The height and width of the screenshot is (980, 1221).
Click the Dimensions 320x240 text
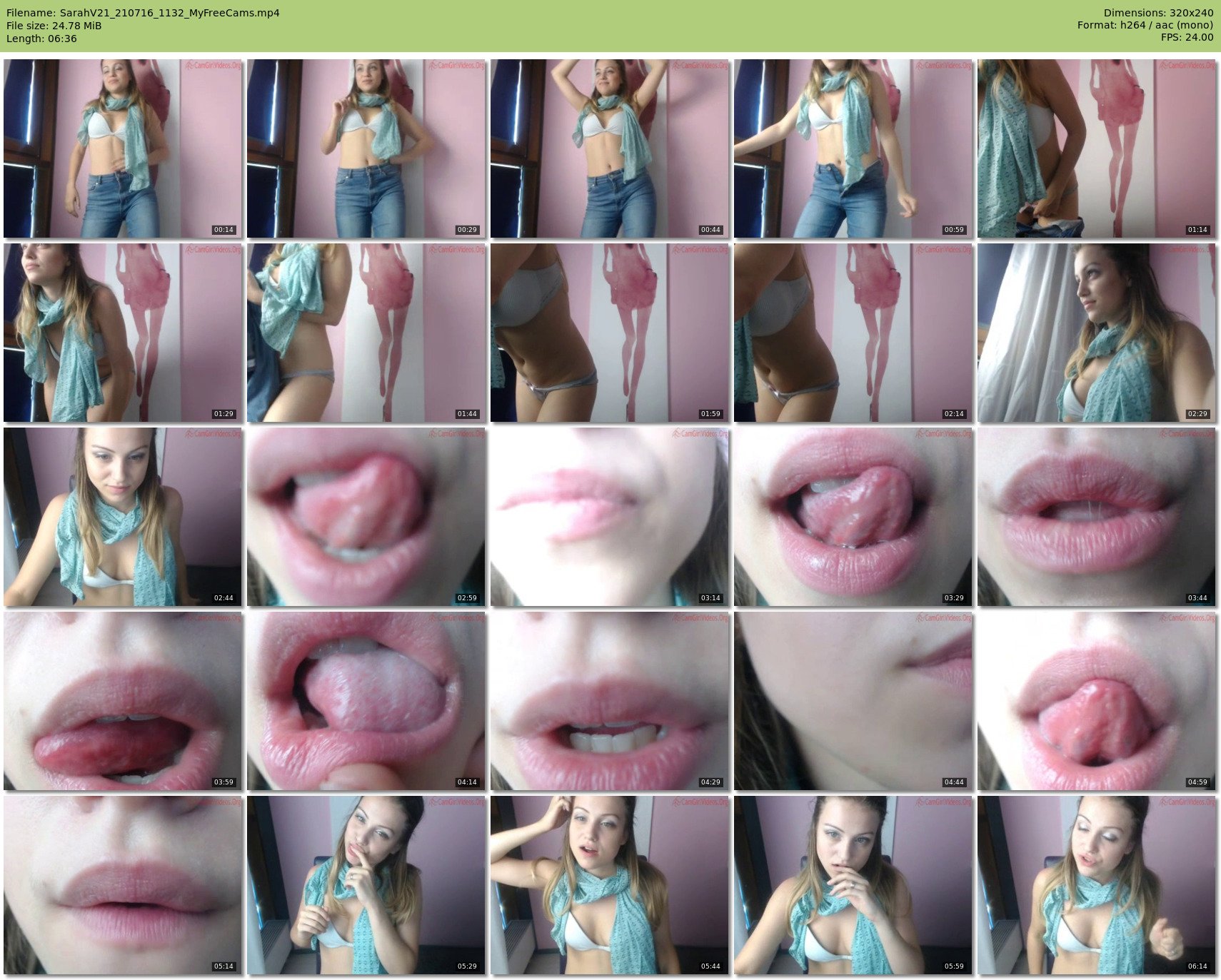[x=1158, y=13]
